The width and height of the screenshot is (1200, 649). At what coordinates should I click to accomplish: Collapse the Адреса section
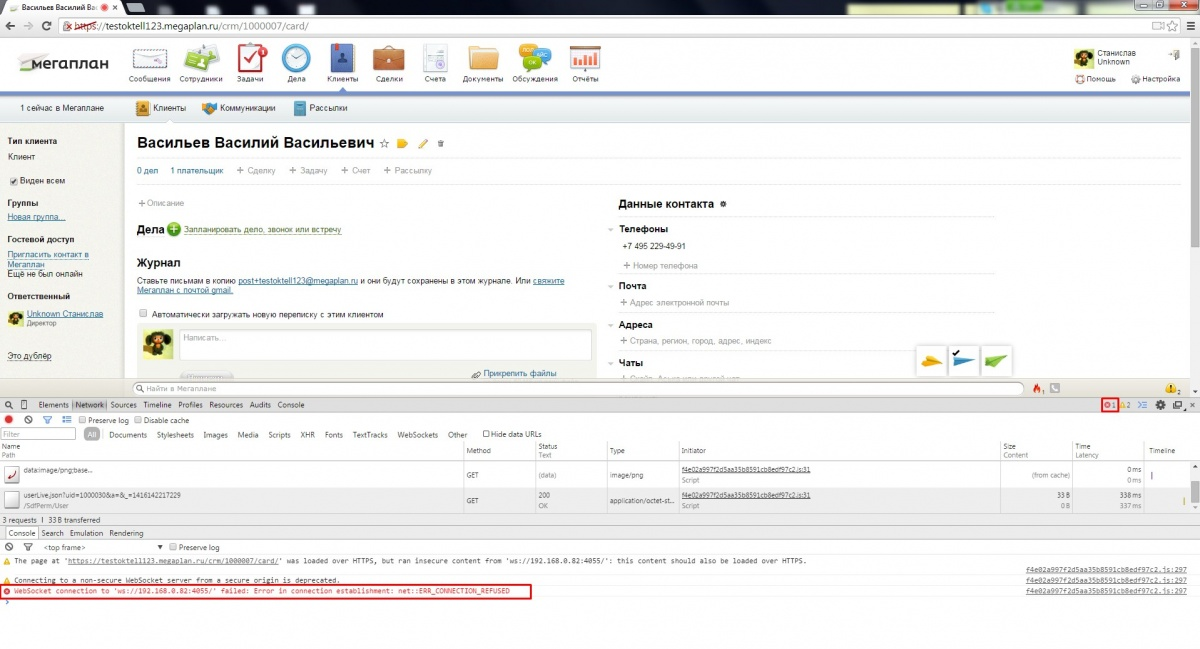coord(610,325)
